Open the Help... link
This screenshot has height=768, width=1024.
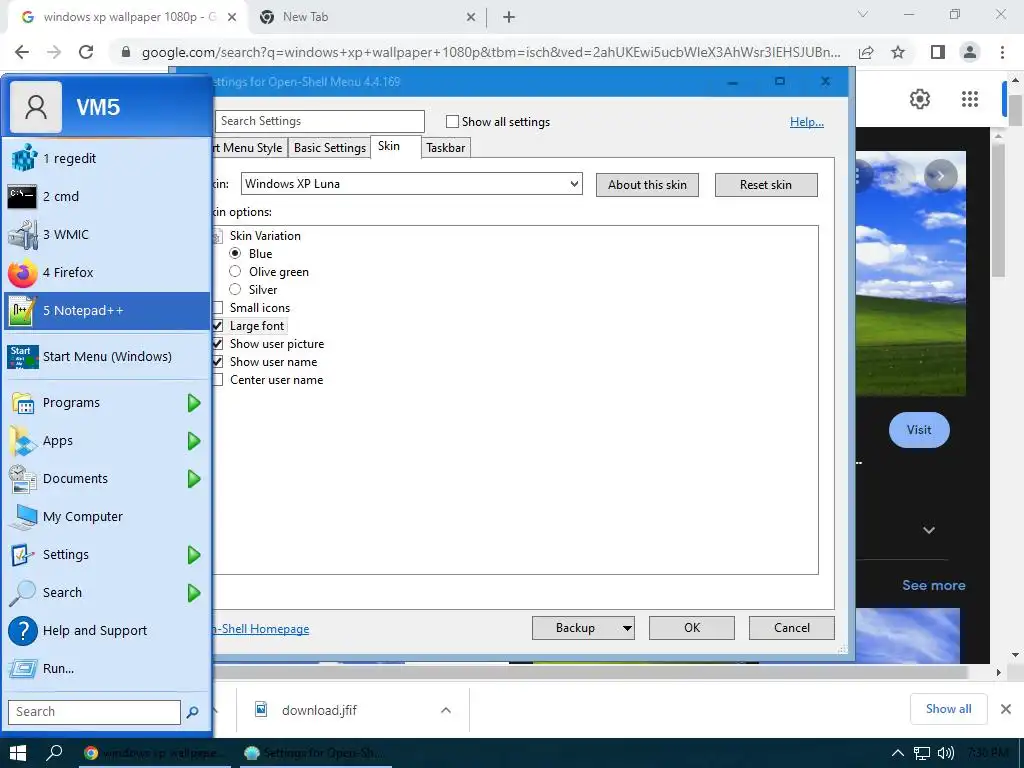[x=807, y=122]
